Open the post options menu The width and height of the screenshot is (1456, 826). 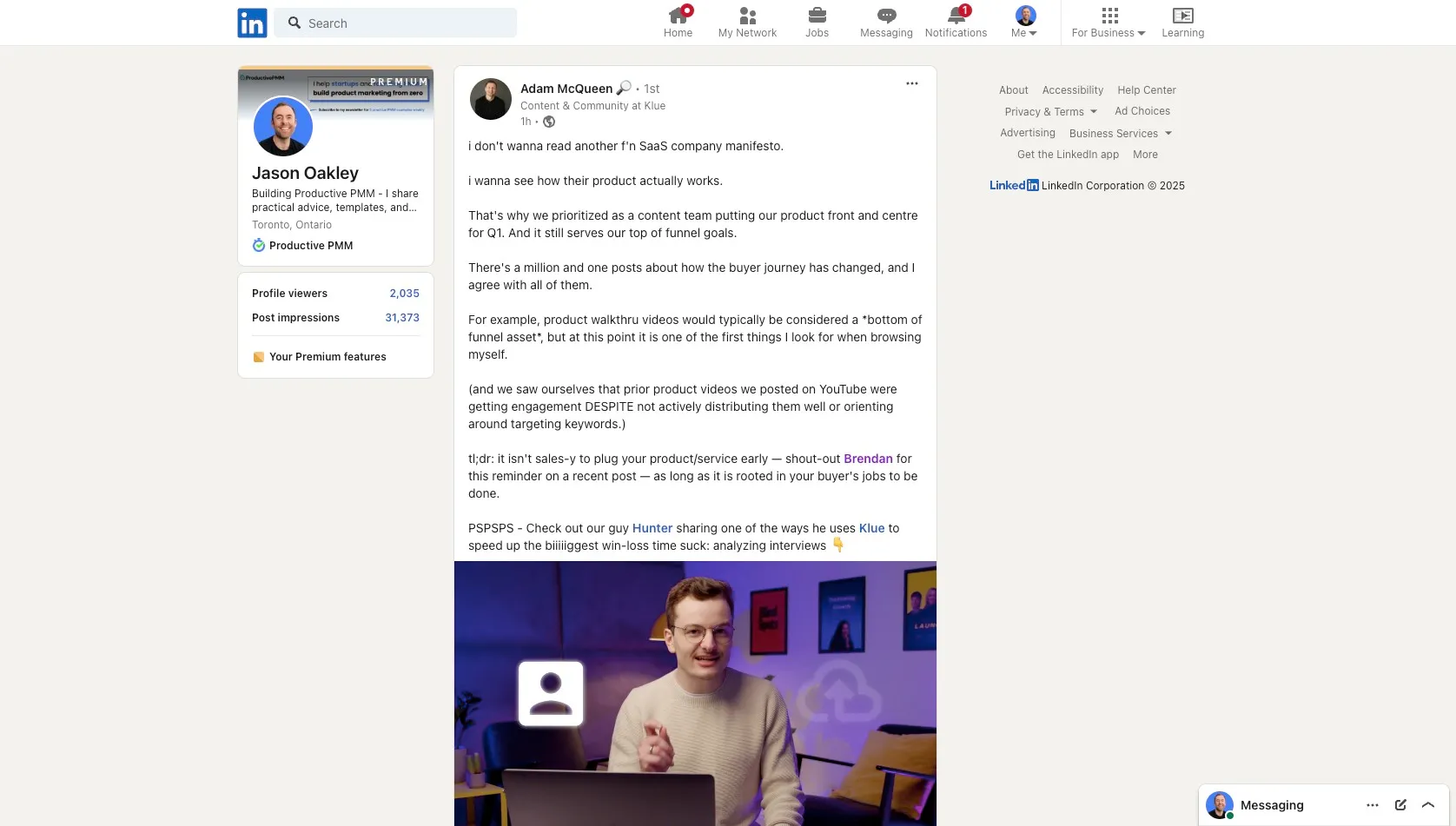click(x=910, y=83)
